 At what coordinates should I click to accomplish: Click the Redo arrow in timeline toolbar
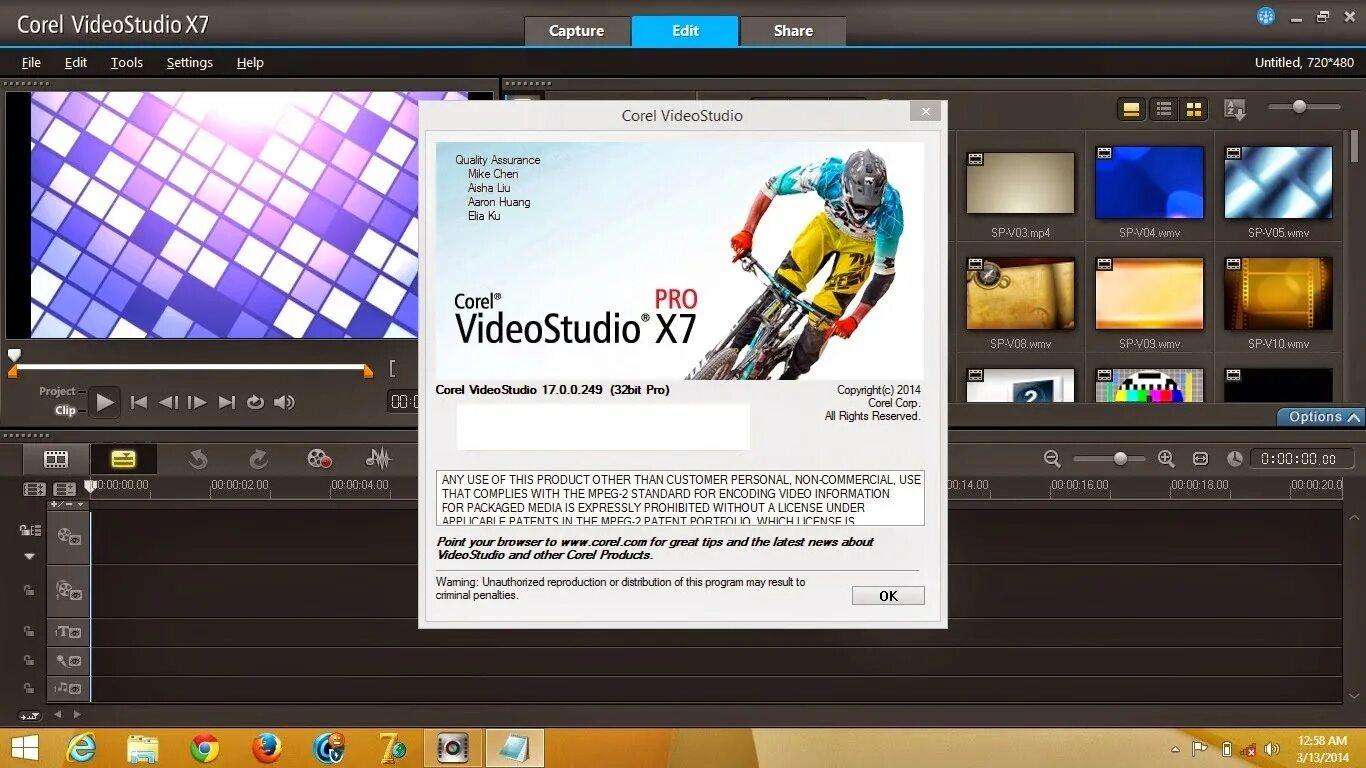coord(258,459)
